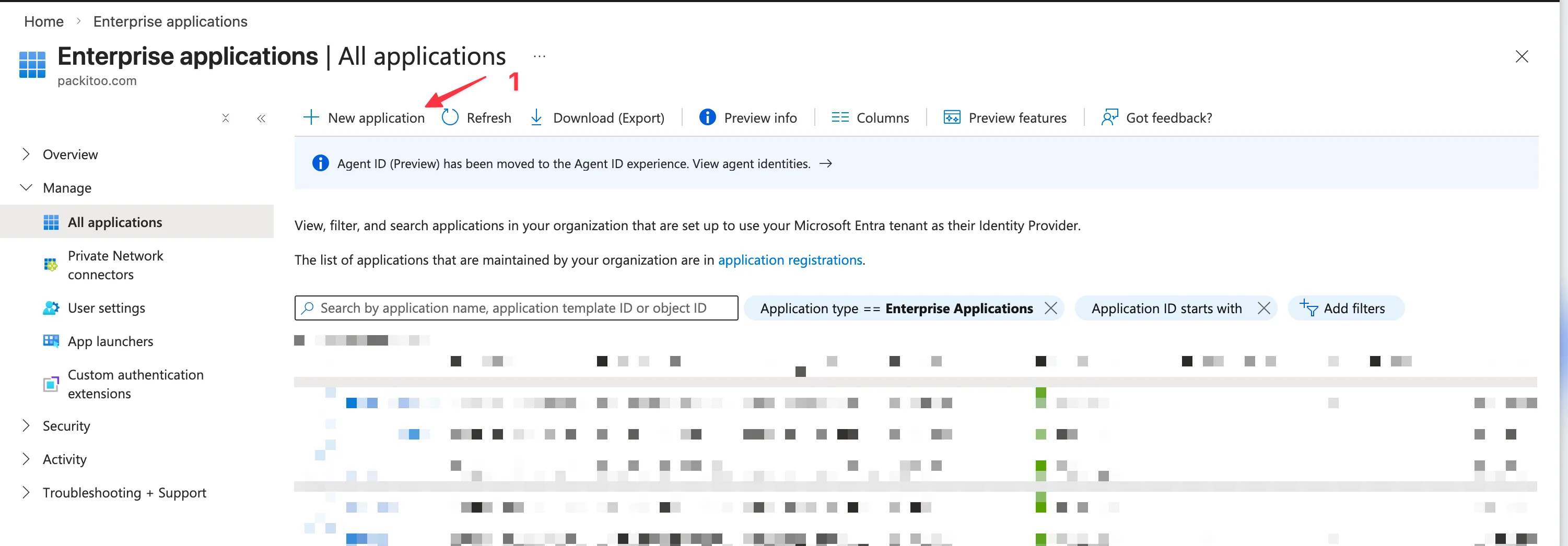Click the Got feedback icon
The width and height of the screenshot is (1568, 546).
coord(1108,117)
